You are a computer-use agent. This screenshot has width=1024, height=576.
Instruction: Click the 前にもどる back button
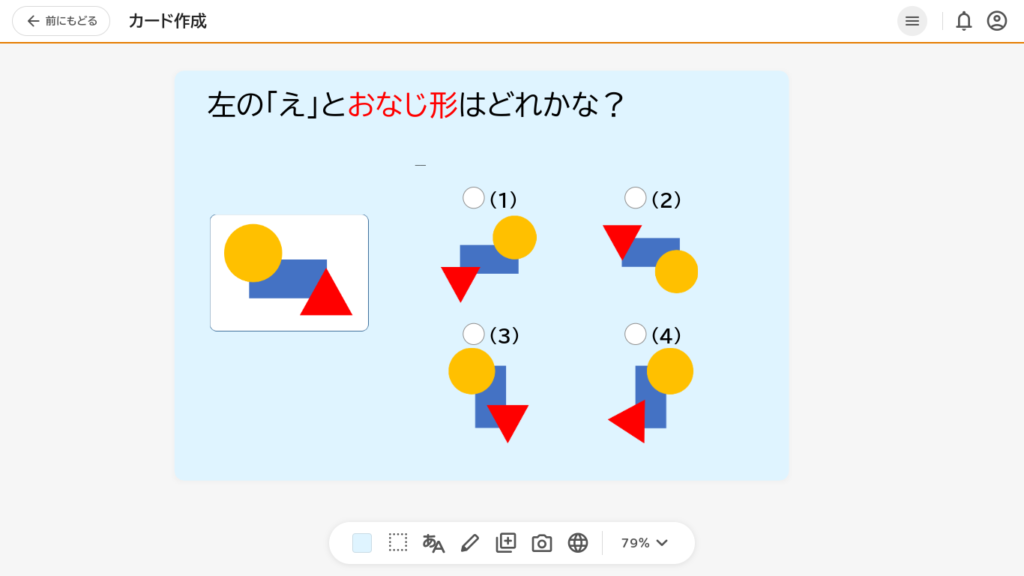(61, 21)
